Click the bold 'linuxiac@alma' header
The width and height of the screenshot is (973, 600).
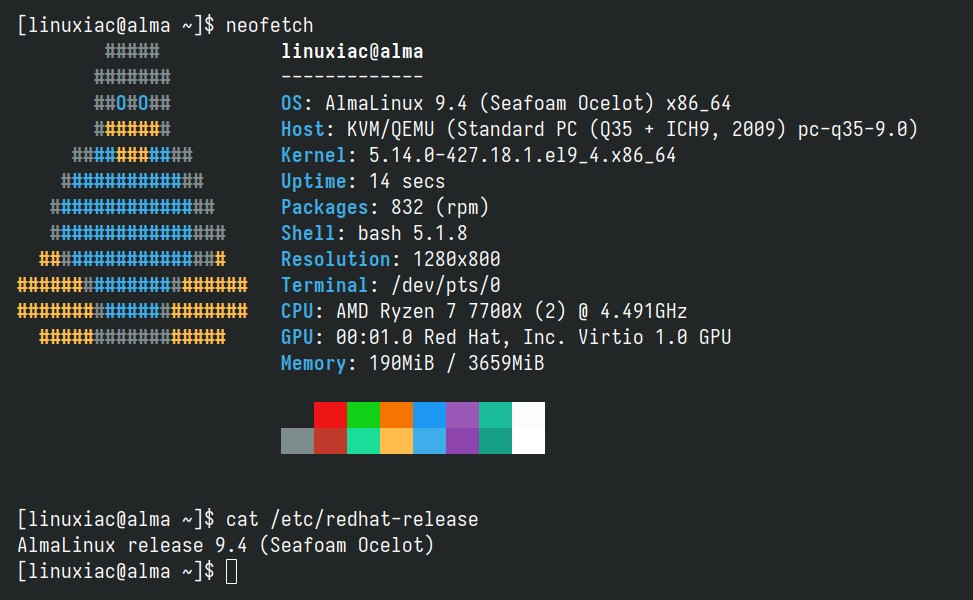(352, 51)
